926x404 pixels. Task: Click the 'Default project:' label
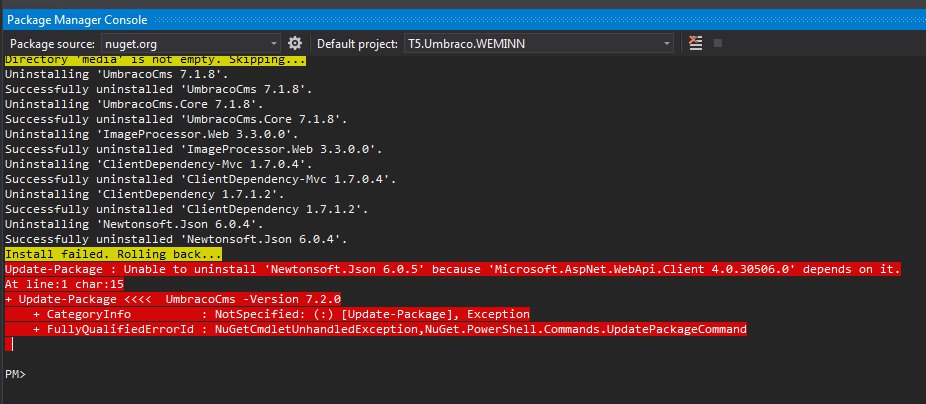357,44
